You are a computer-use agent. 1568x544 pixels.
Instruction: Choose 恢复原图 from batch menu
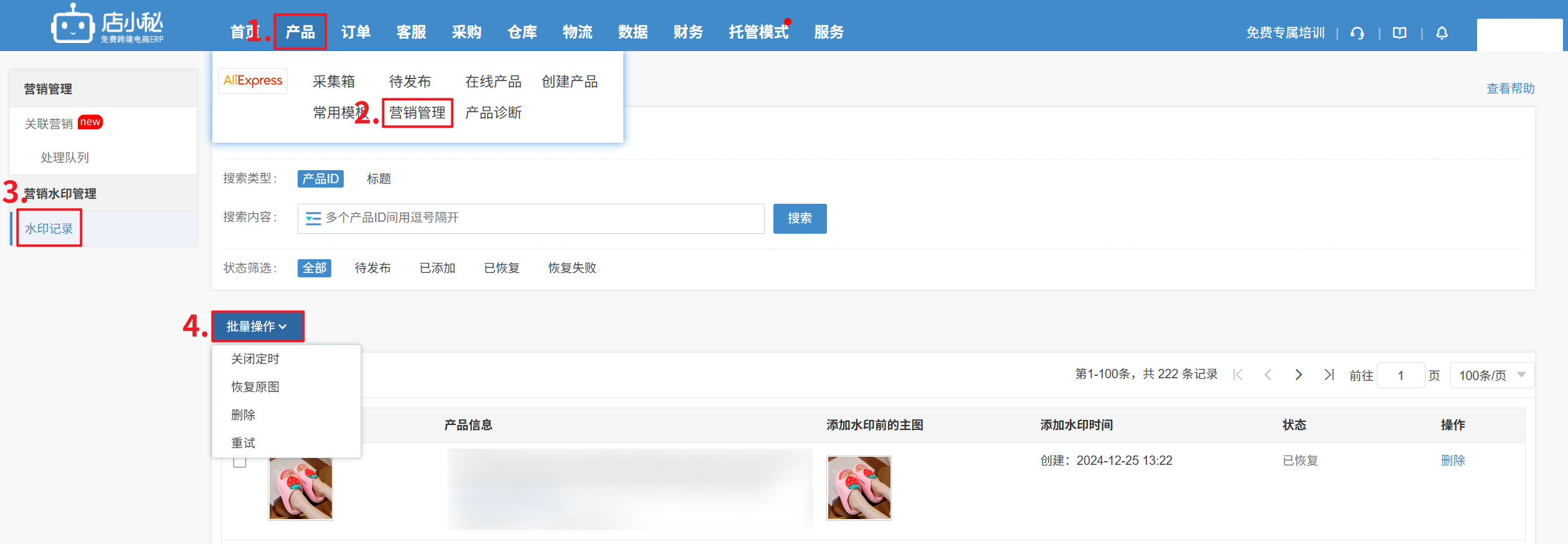pyautogui.click(x=255, y=387)
